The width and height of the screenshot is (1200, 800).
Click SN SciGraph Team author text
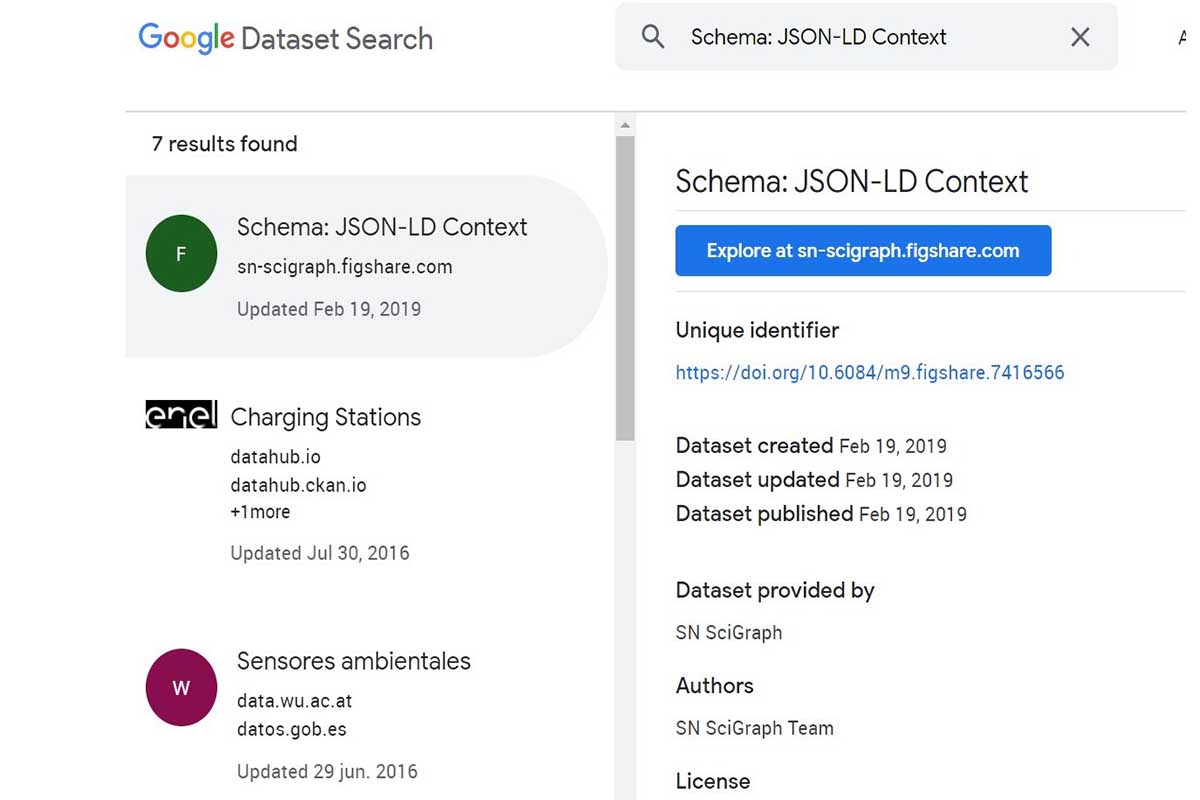pos(755,728)
